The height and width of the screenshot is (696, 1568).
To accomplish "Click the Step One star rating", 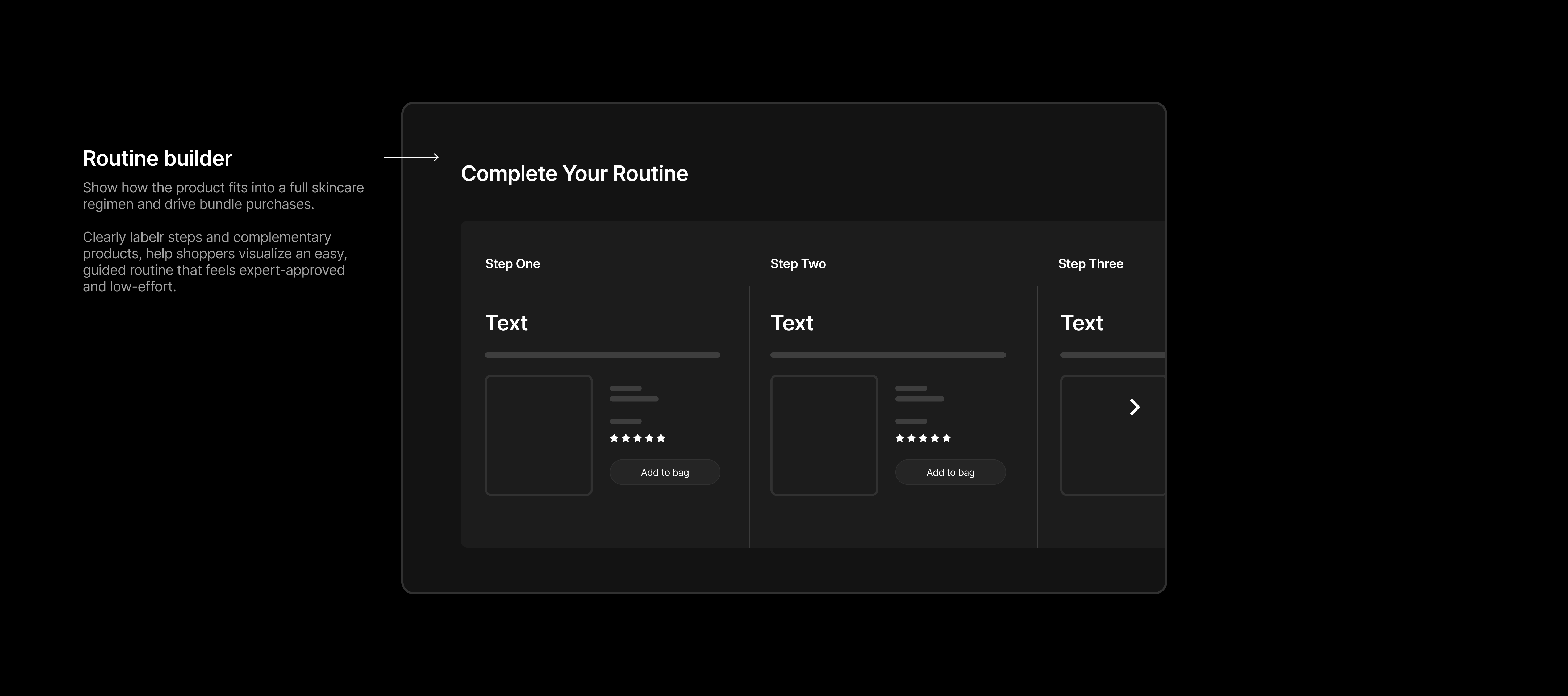I will 637,438.
